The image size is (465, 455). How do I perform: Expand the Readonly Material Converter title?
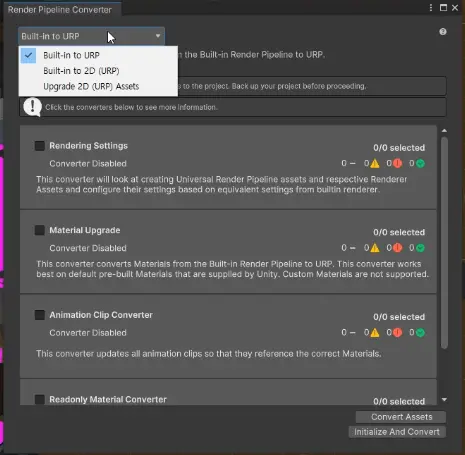108,399
